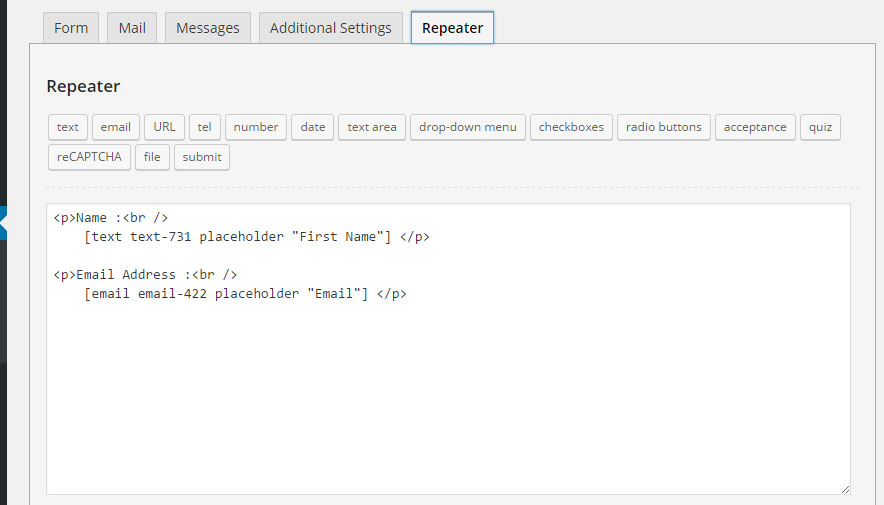Add a drop-down menu tag
This screenshot has height=505, width=884.
pos(467,127)
